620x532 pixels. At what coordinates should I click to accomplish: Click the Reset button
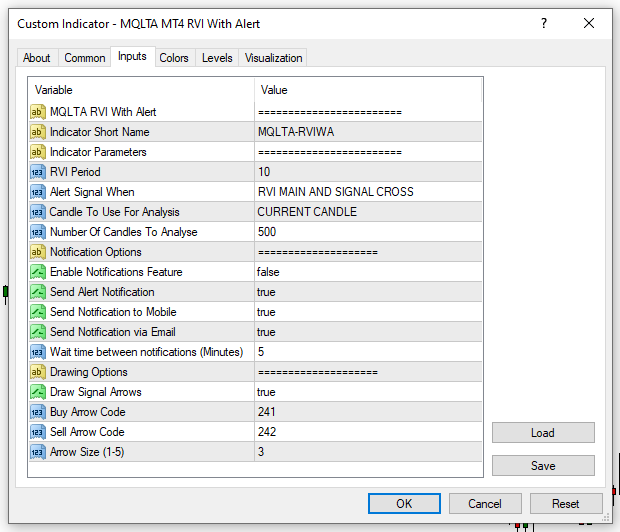point(566,504)
